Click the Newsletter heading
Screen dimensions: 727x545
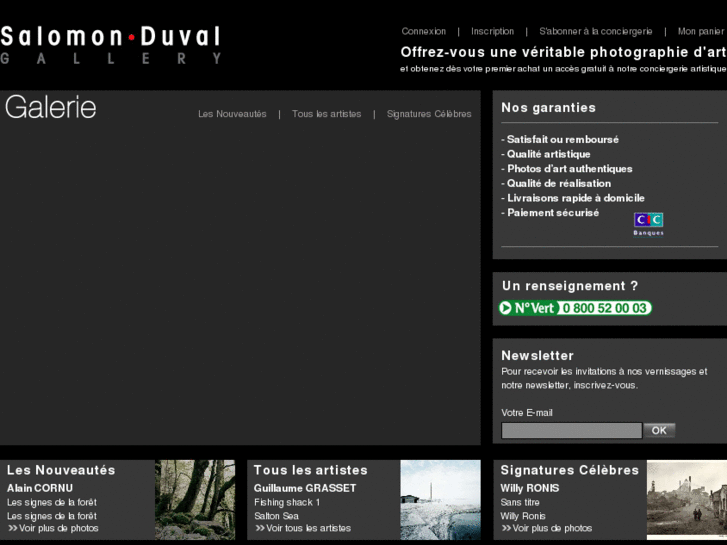(x=537, y=355)
